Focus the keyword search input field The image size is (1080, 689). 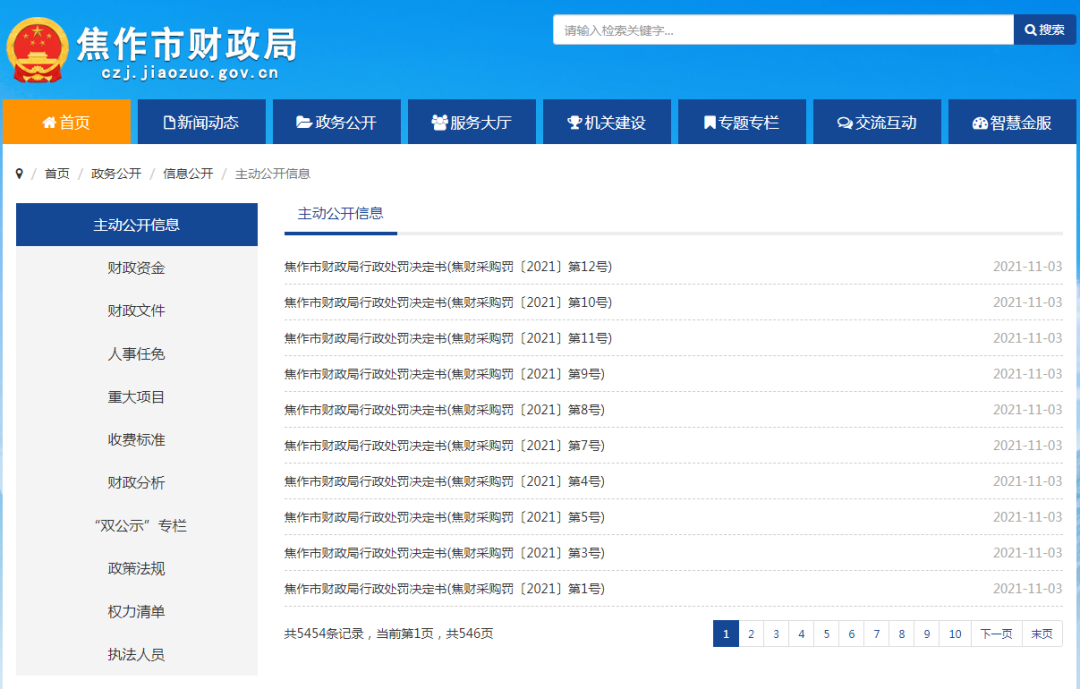(782, 30)
